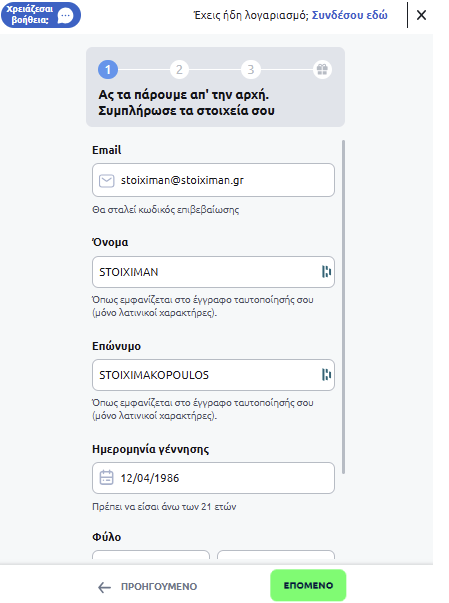Click the autofill icon in Επώνυμο field
The width and height of the screenshot is (449, 603).
[326, 374]
